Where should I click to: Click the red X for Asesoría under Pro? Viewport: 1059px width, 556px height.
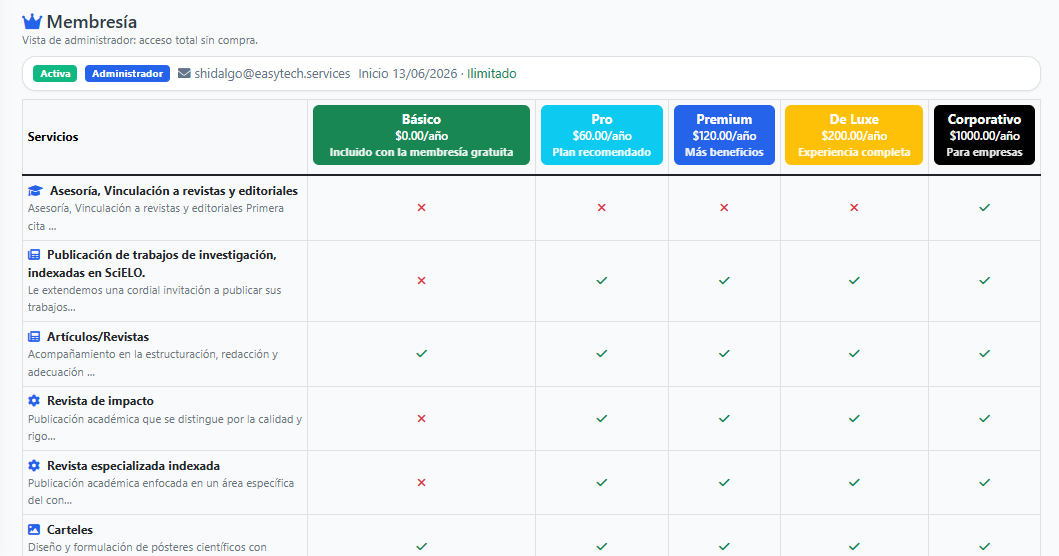click(x=602, y=207)
